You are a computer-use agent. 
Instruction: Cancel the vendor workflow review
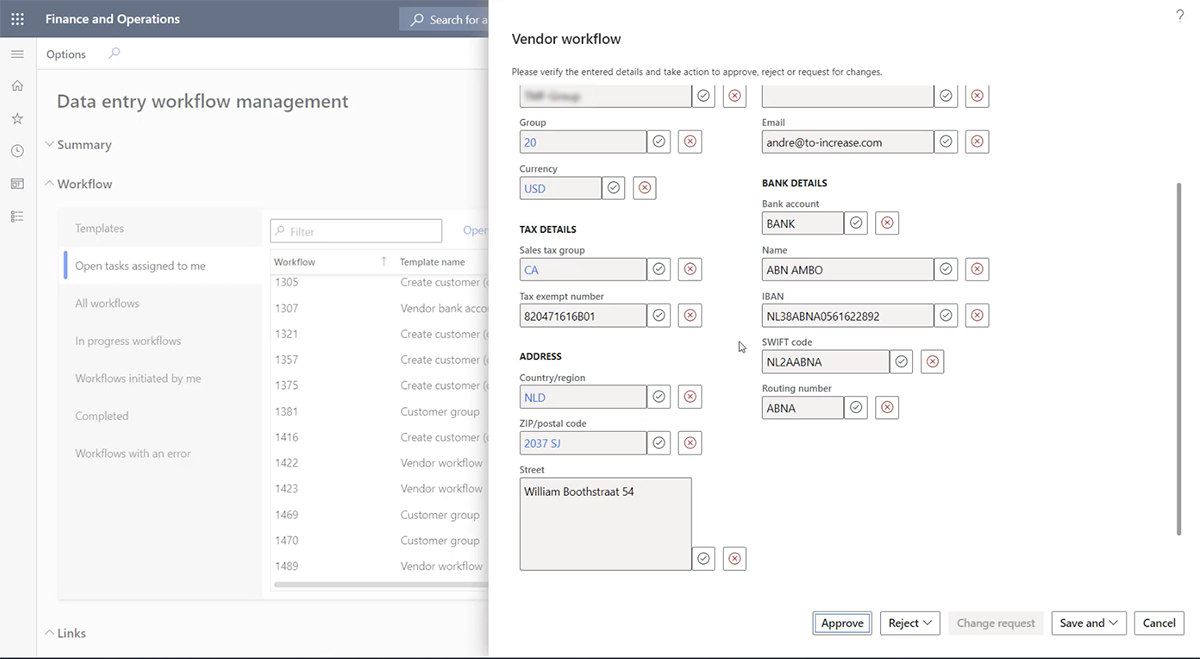click(1158, 622)
